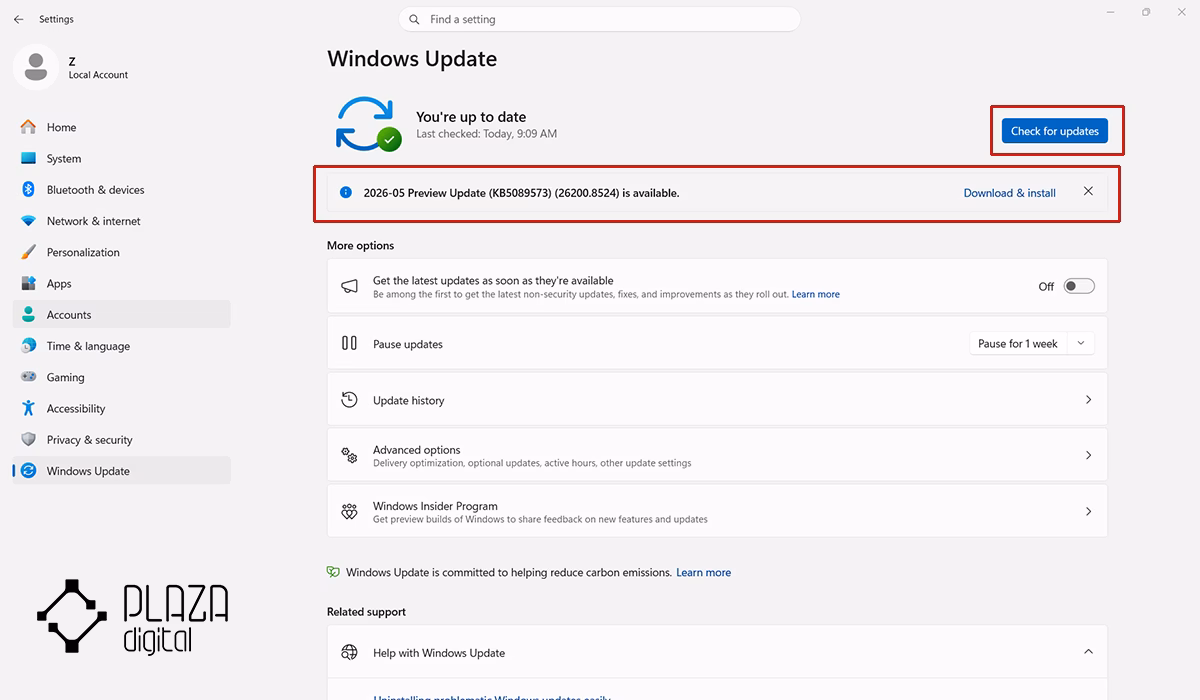Click the search magnifier icon
1200x700 pixels.
tap(415, 19)
